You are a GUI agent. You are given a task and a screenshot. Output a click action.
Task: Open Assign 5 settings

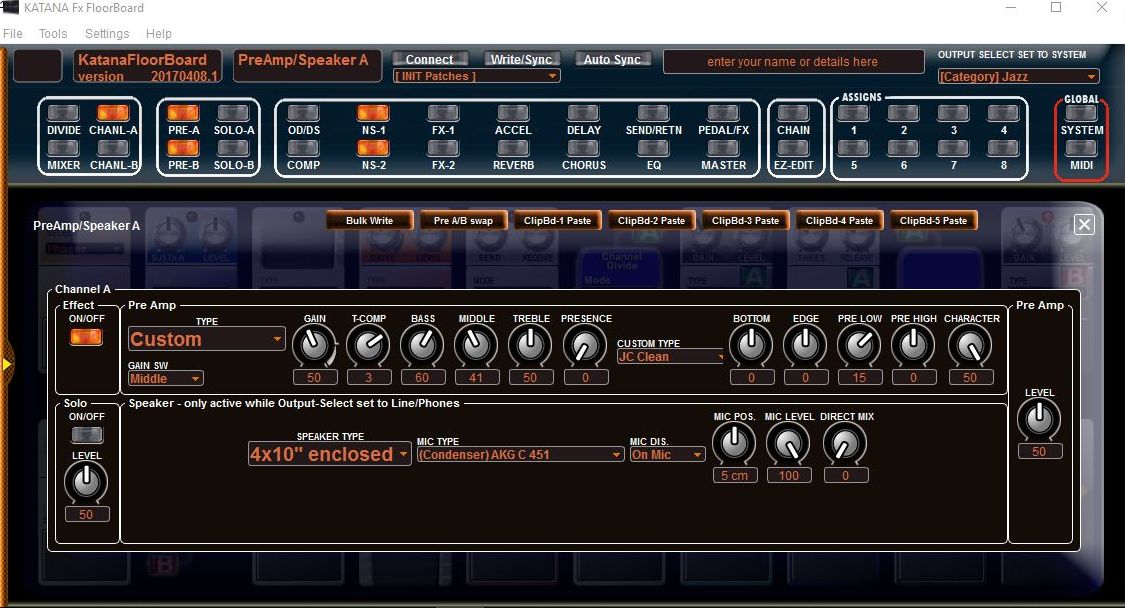pyautogui.click(x=853, y=148)
